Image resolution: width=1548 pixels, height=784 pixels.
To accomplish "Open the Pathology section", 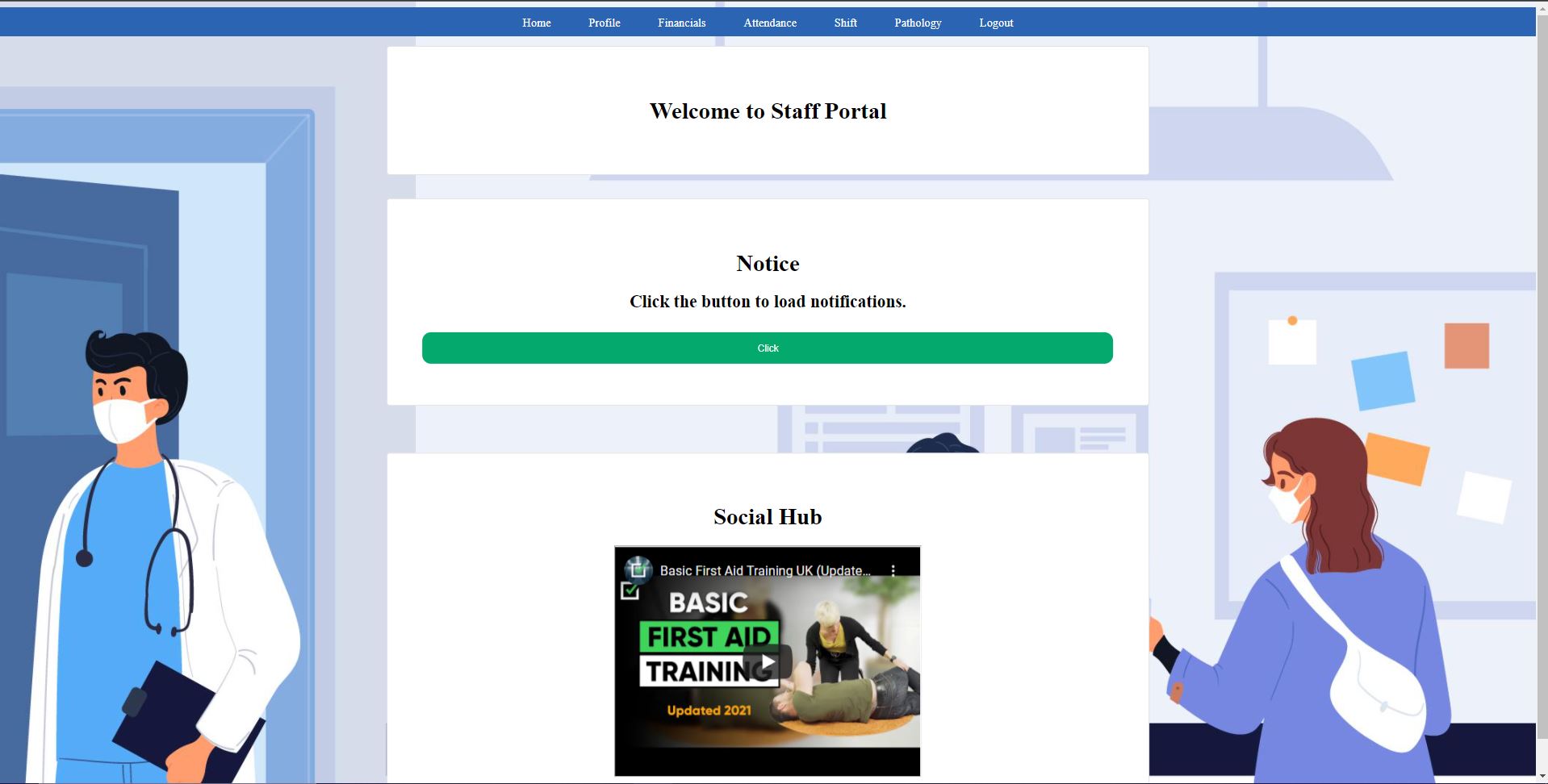I will coord(917,23).
